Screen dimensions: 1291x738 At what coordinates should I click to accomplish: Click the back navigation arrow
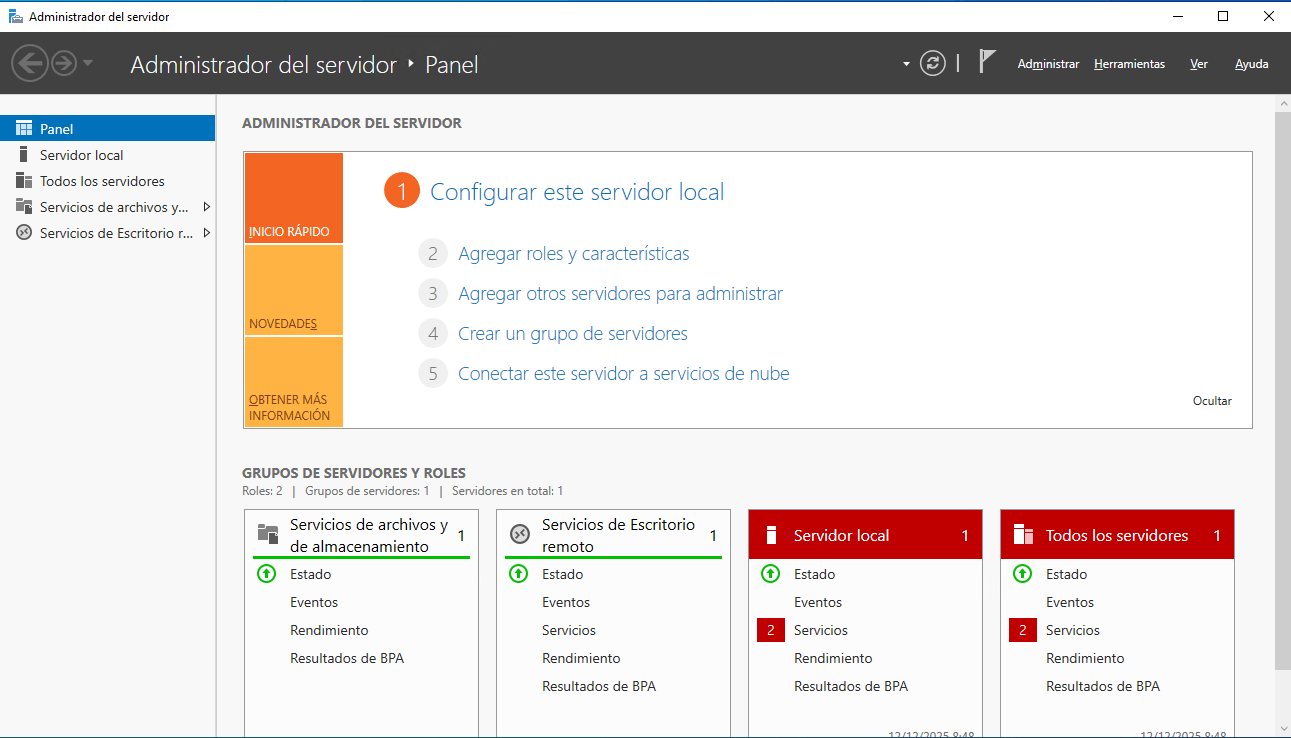pos(29,63)
